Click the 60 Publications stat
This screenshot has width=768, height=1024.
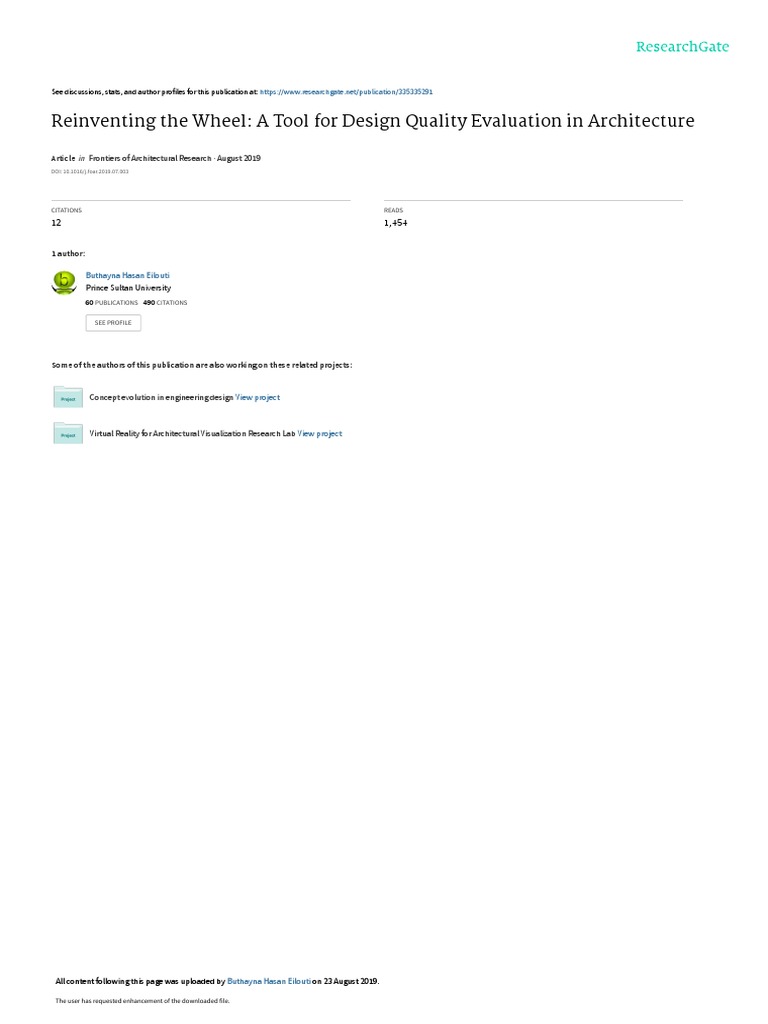click(x=112, y=303)
